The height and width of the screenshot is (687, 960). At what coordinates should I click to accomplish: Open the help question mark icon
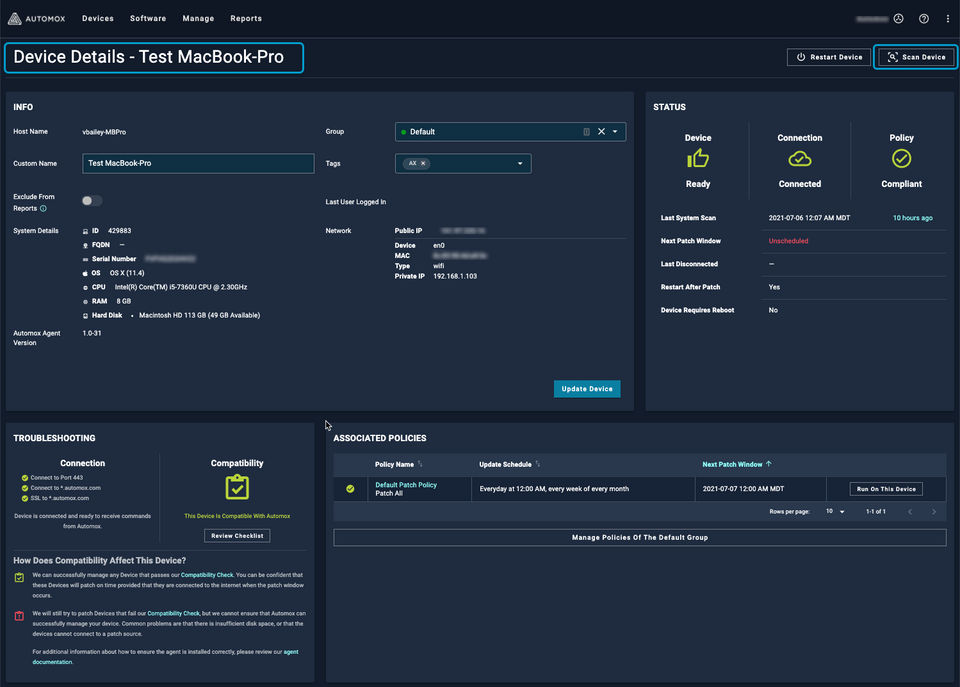pos(923,18)
